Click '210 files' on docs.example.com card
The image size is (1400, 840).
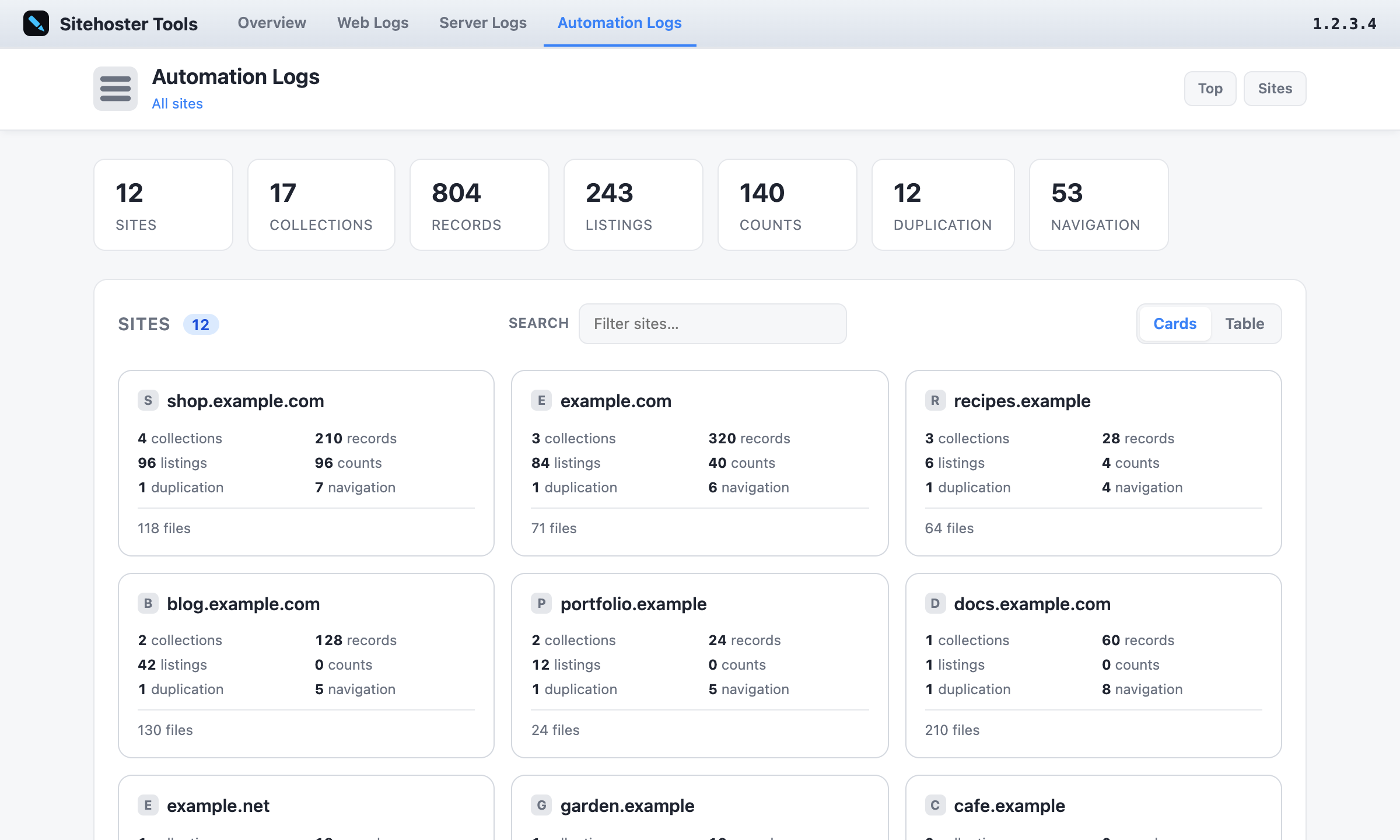[952, 730]
